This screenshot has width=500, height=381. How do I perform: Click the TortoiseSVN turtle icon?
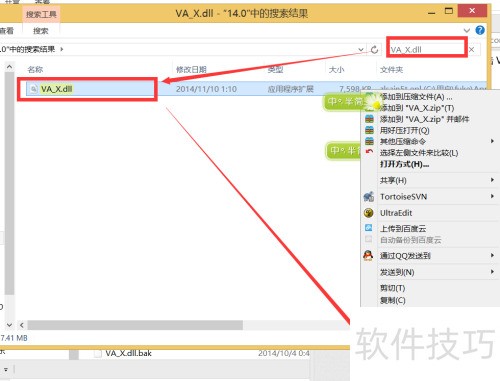point(369,197)
